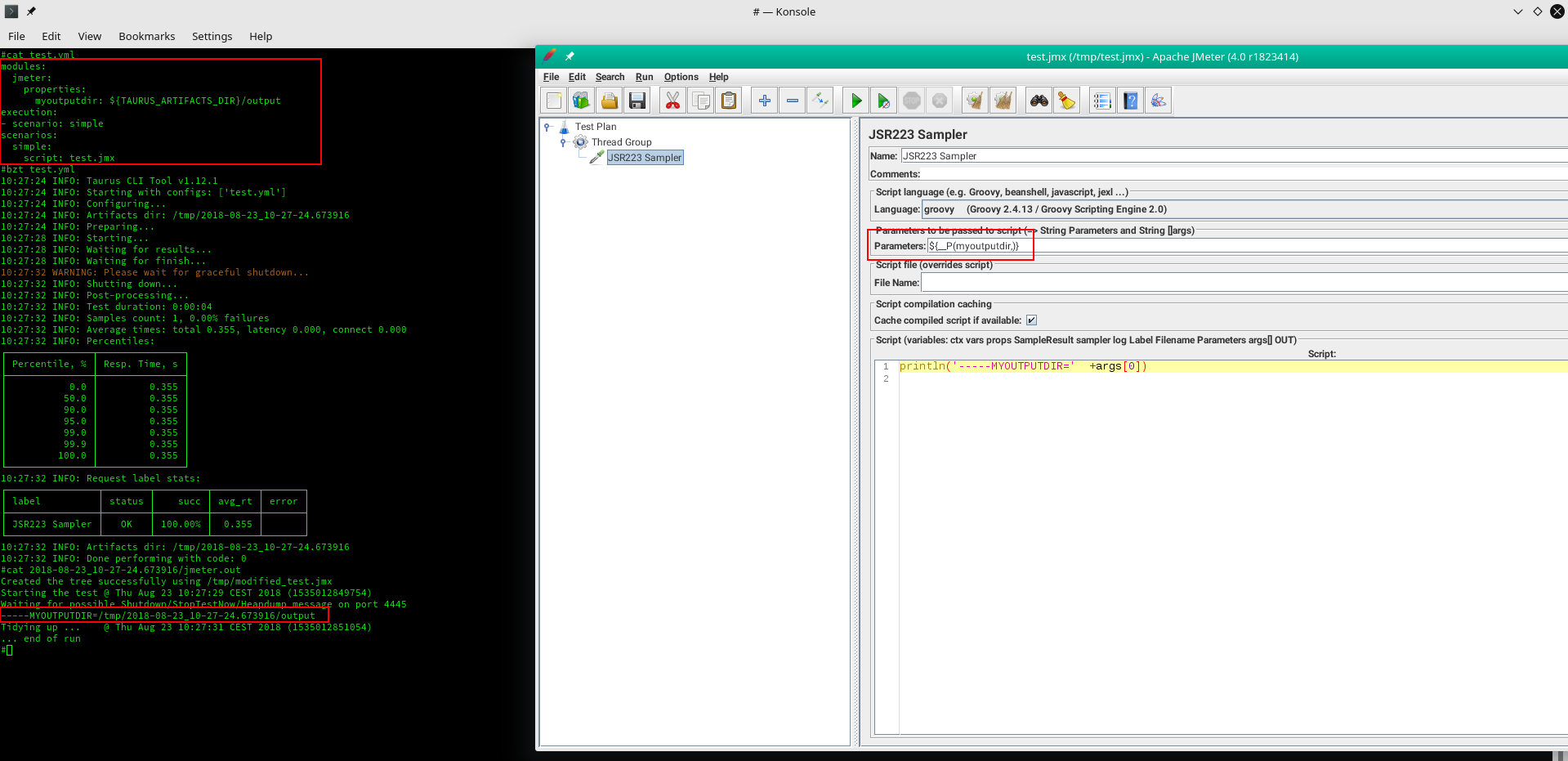
Task: Click the MYOUTPUTDIR output line in terminal
Action: [x=158, y=616]
